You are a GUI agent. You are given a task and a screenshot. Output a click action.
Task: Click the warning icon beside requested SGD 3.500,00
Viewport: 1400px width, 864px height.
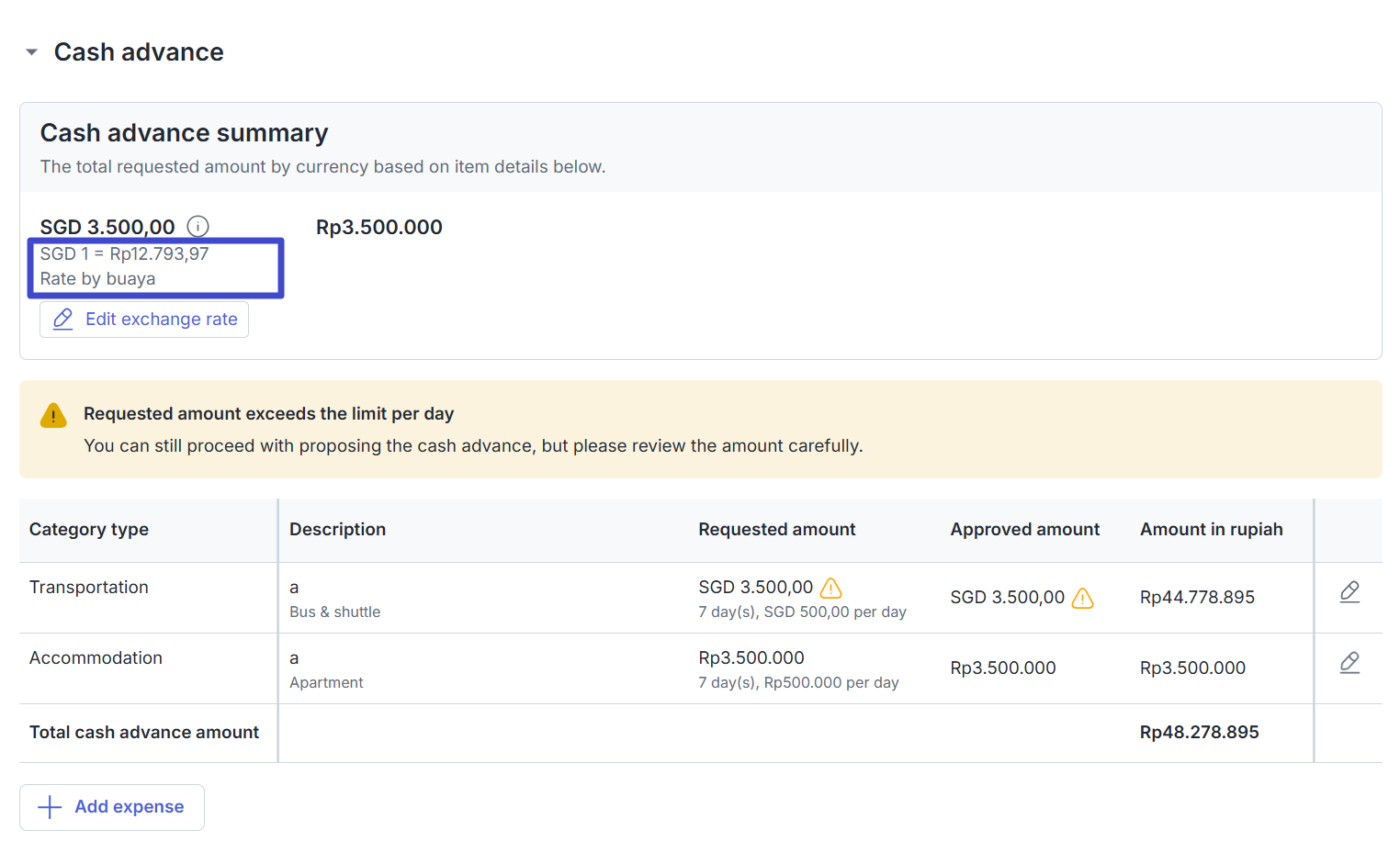point(830,588)
